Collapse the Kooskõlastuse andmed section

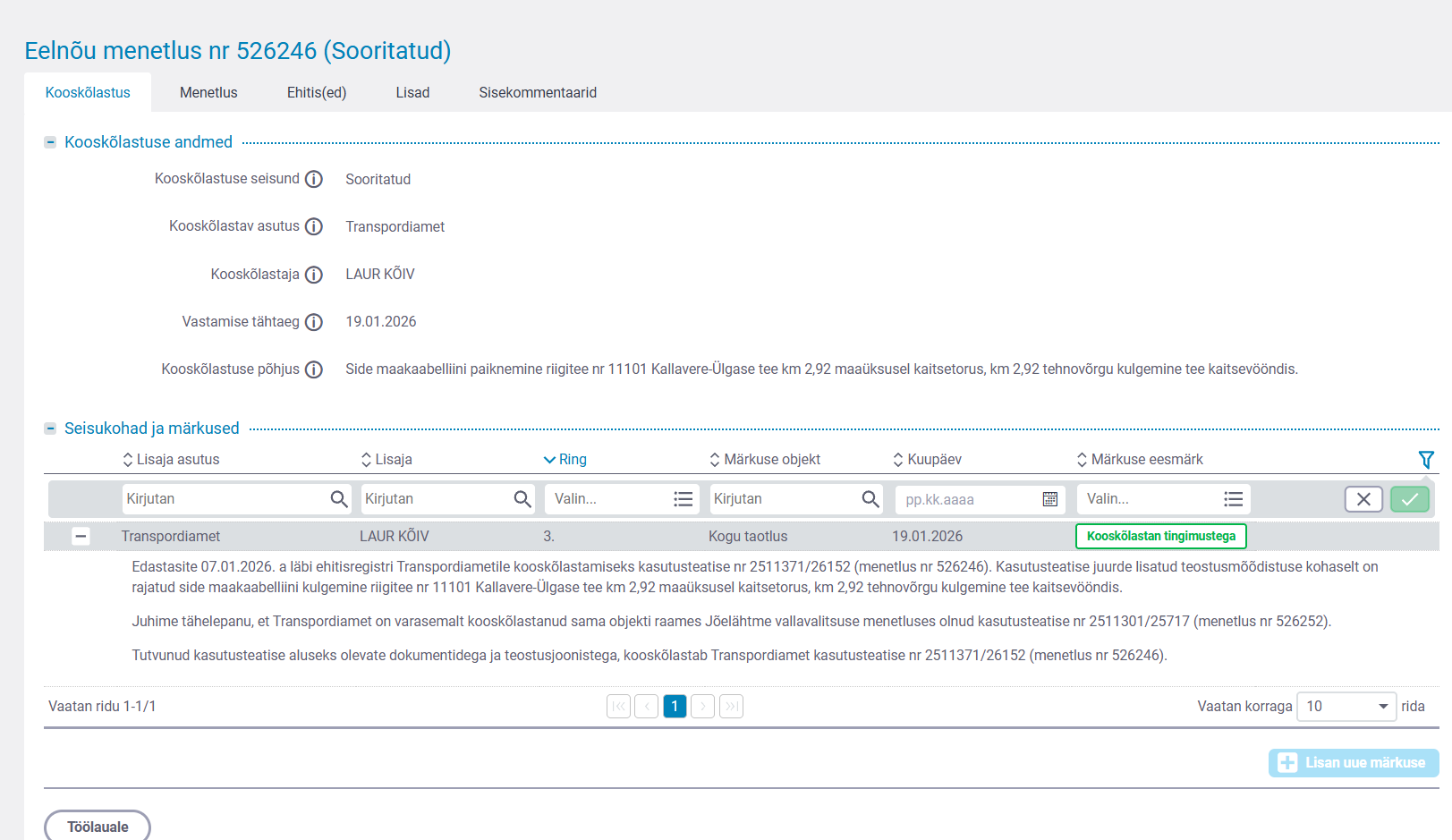point(51,142)
